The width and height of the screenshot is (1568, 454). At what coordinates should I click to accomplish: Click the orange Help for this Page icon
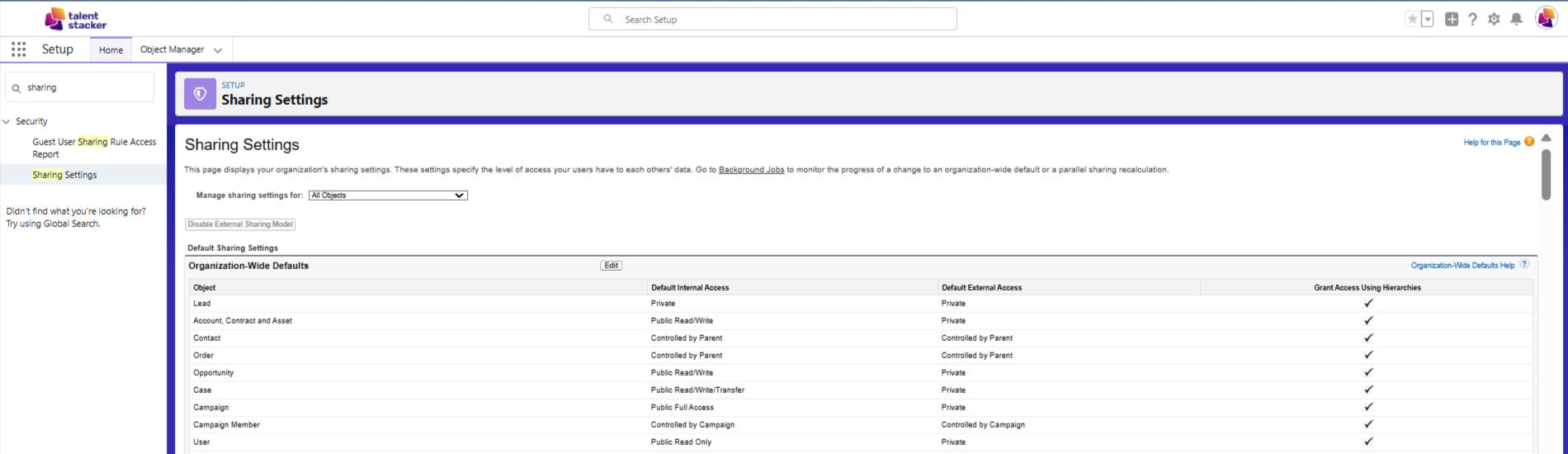pos(1529,142)
